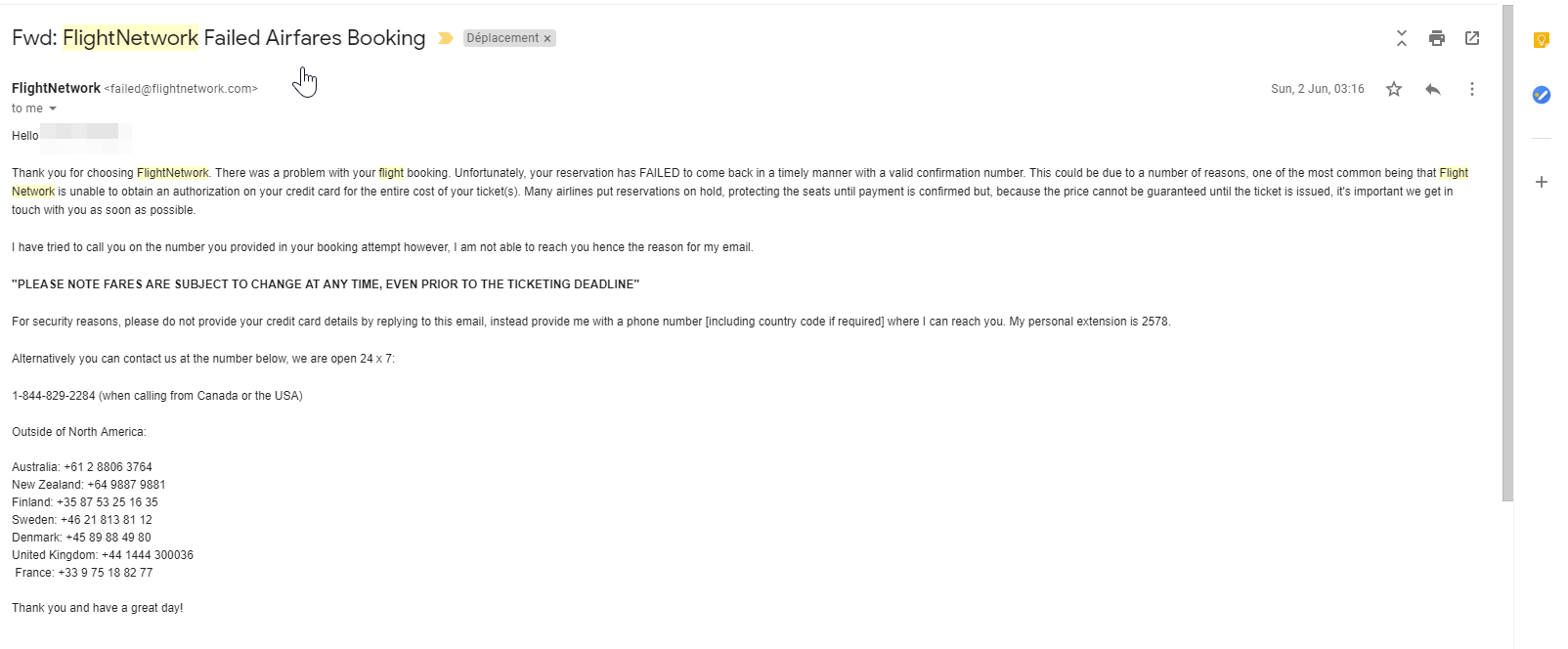The width and height of the screenshot is (1568, 649).
Task: Print the email conversation
Action: 1436,38
